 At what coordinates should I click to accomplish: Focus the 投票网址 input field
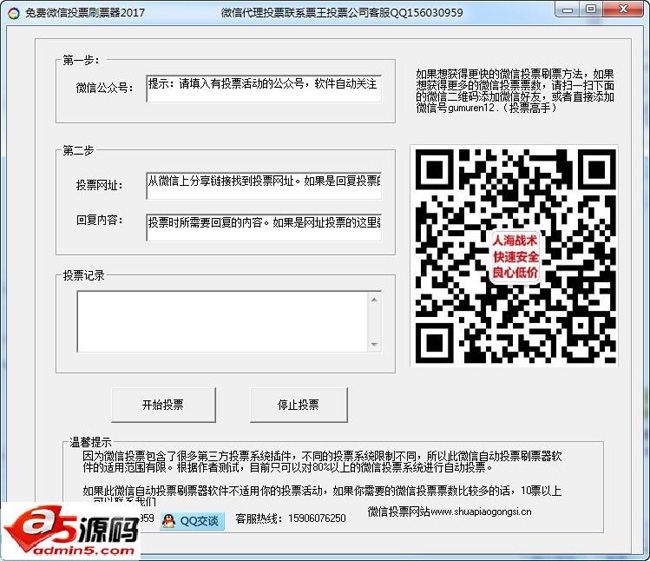(264, 186)
